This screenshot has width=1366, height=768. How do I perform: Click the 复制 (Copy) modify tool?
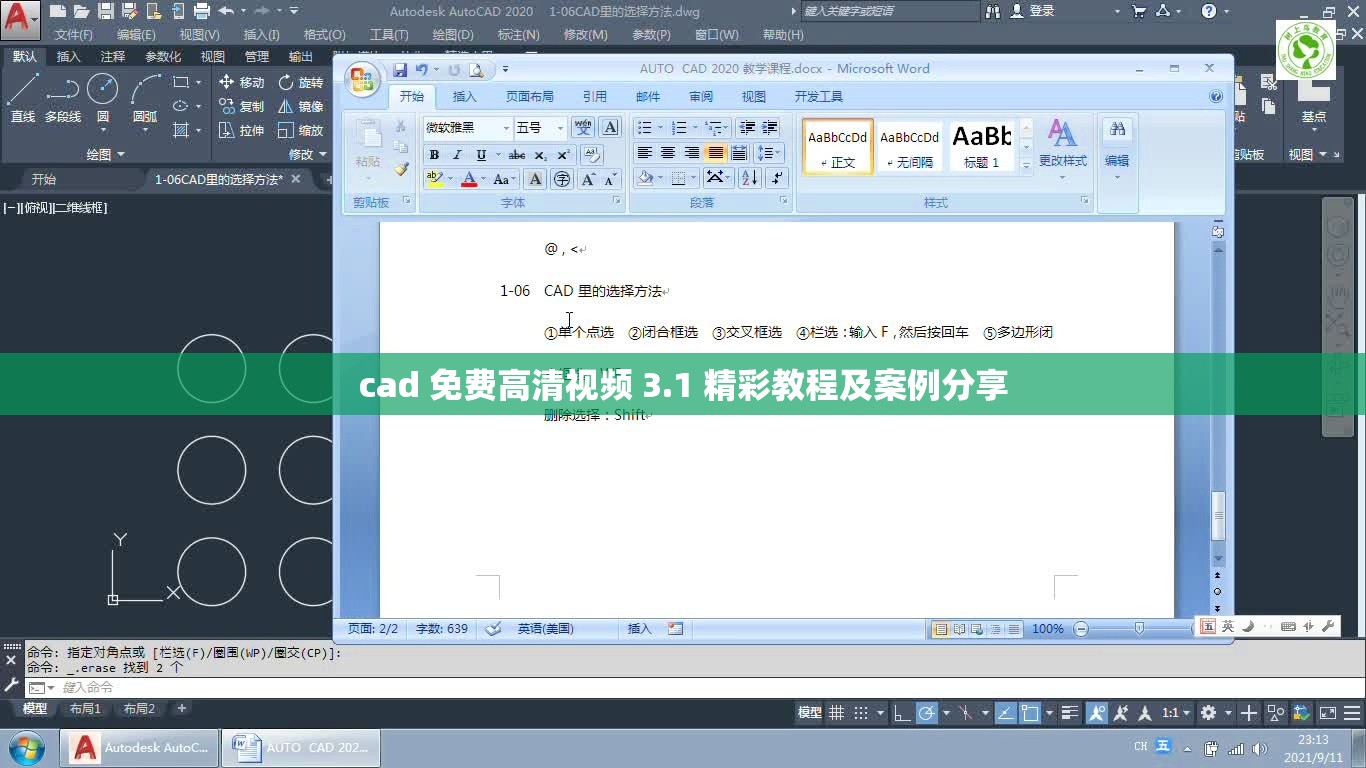(x=247, y=105)
